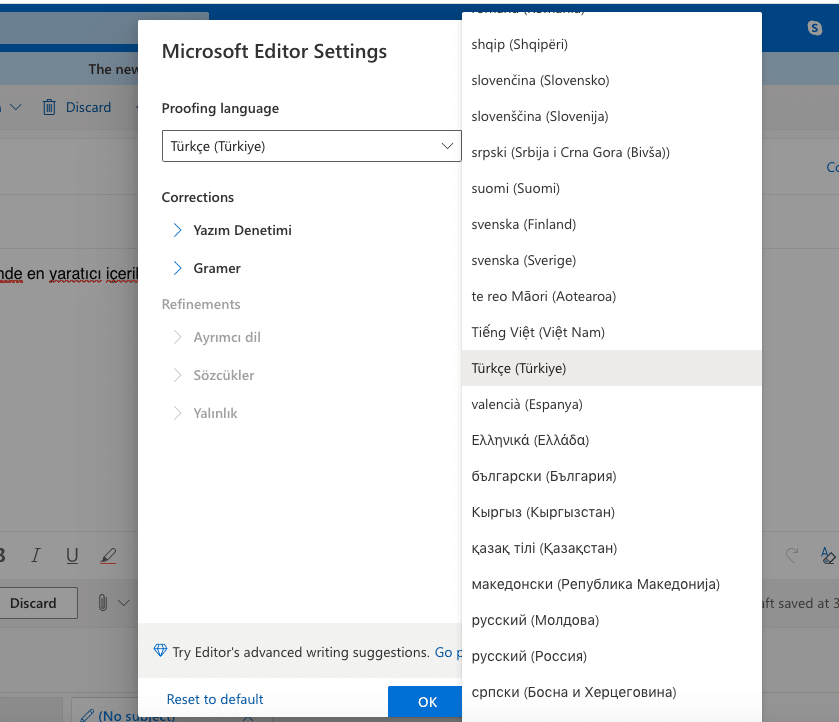Toggle italic formatting
The image size is (839, 722).
(36, 556)
